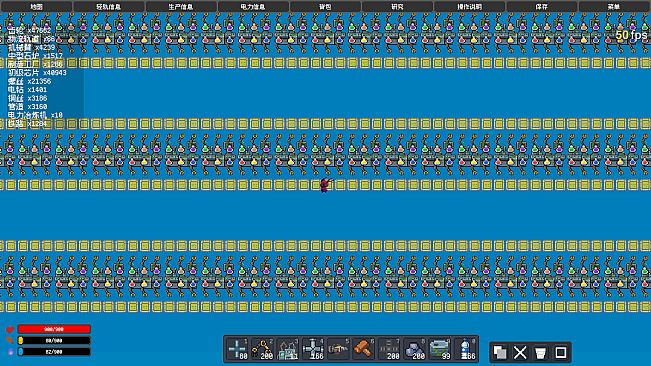The image size is (651, 366).
Task: Click the 管道 x3160 inventory row
Action: pyautogui.click(x=27, y=107)
